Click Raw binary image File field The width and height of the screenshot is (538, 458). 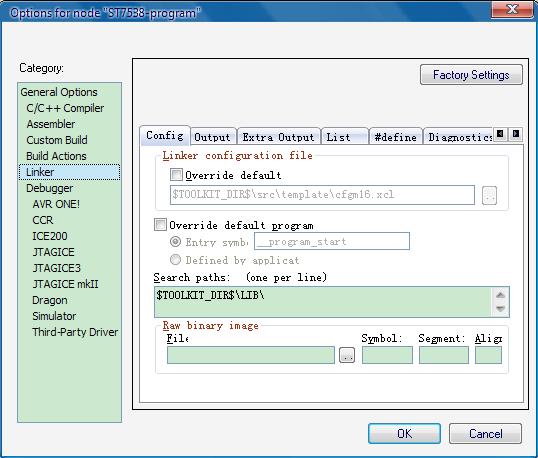coord(251,355)
